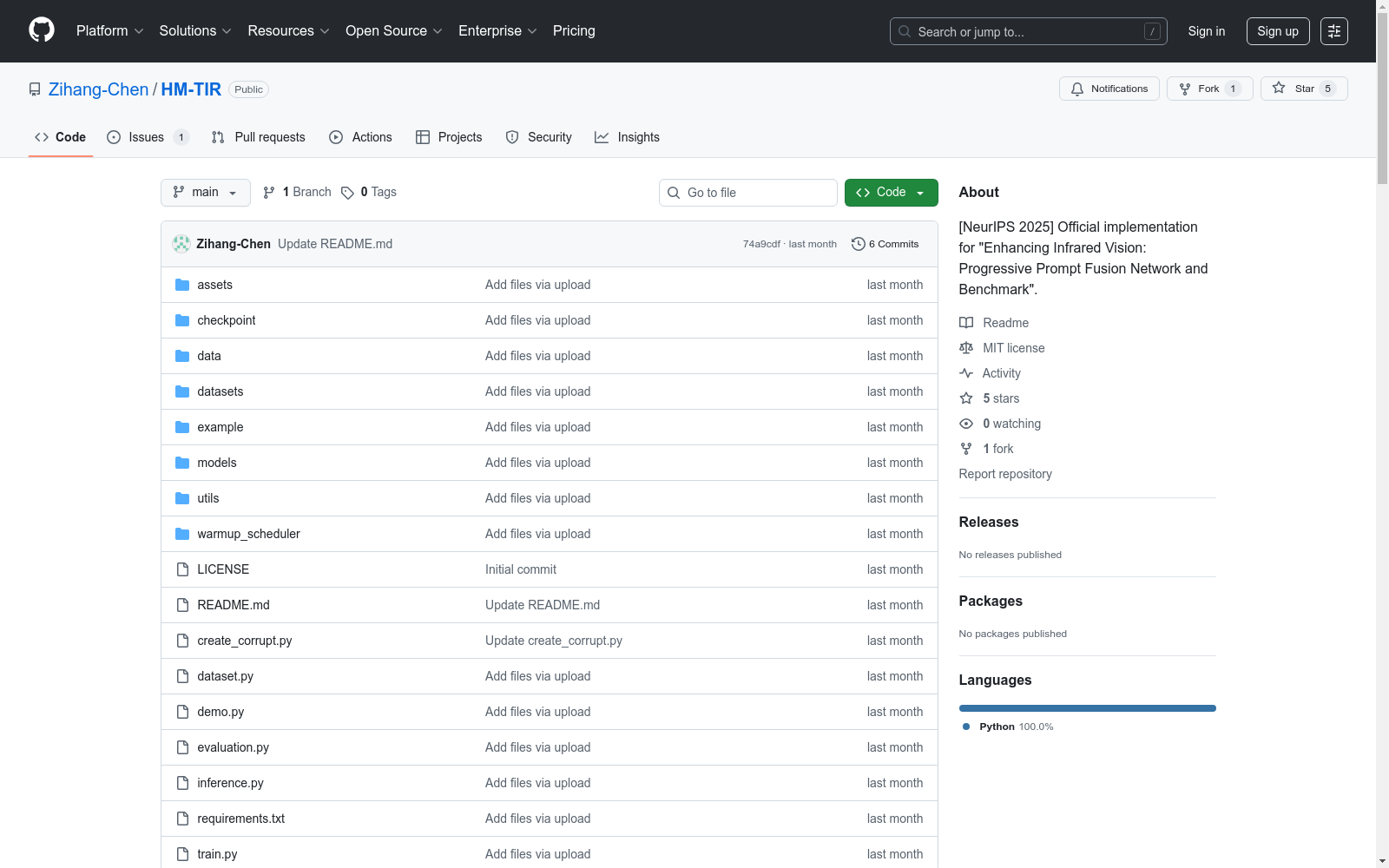Open the README.md file
1389x868 pixels.
[x=234, y=605]
